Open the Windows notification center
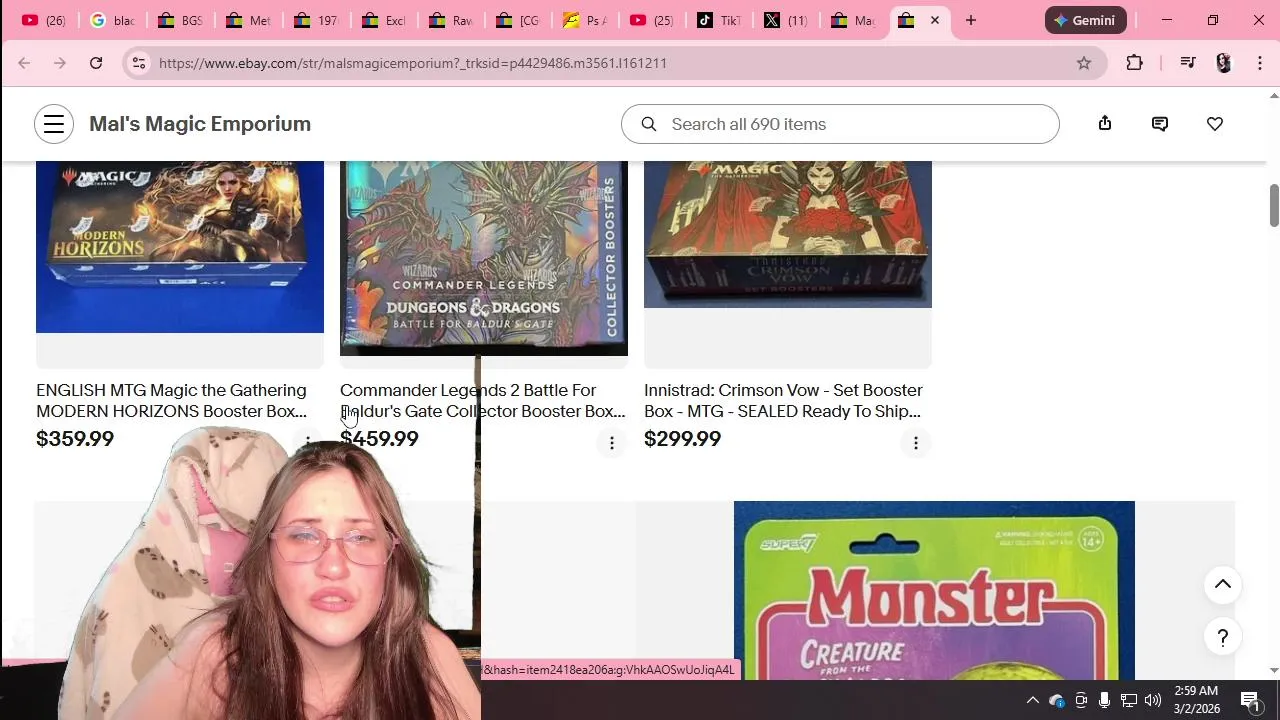Image resolution: width=1280 pixels, height=720 pixels. [1250, 700]
